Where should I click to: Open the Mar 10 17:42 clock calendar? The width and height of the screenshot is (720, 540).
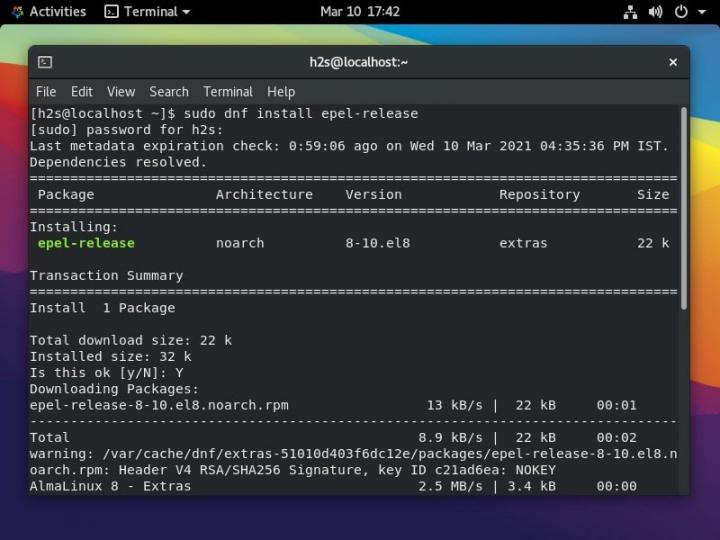click(x=360, y=12)
